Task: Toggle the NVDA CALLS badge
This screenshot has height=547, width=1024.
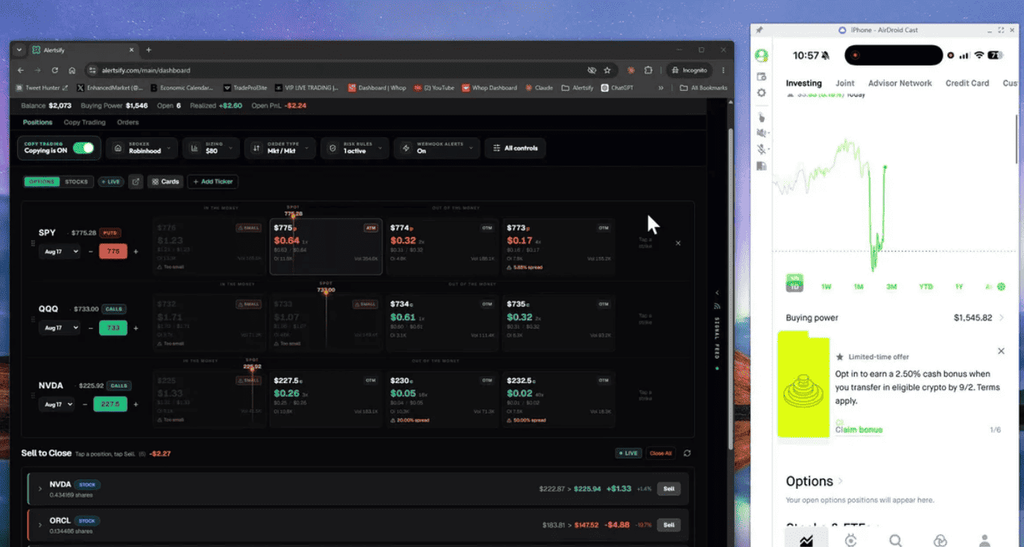Action: point(118,386)
